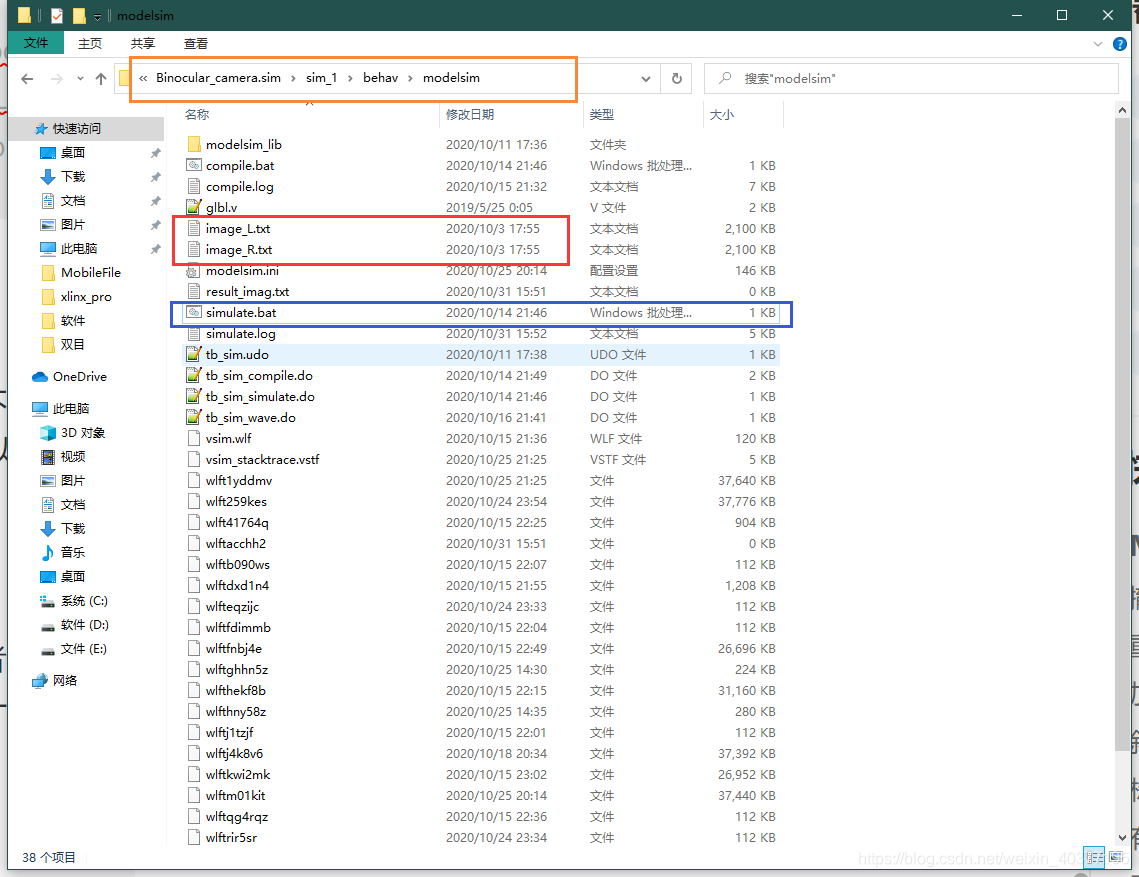Switch to the 主页 ribbon tab
The width and height of the screenshot is (1139, 877).
pyautogui.click(x=89, y=43)
